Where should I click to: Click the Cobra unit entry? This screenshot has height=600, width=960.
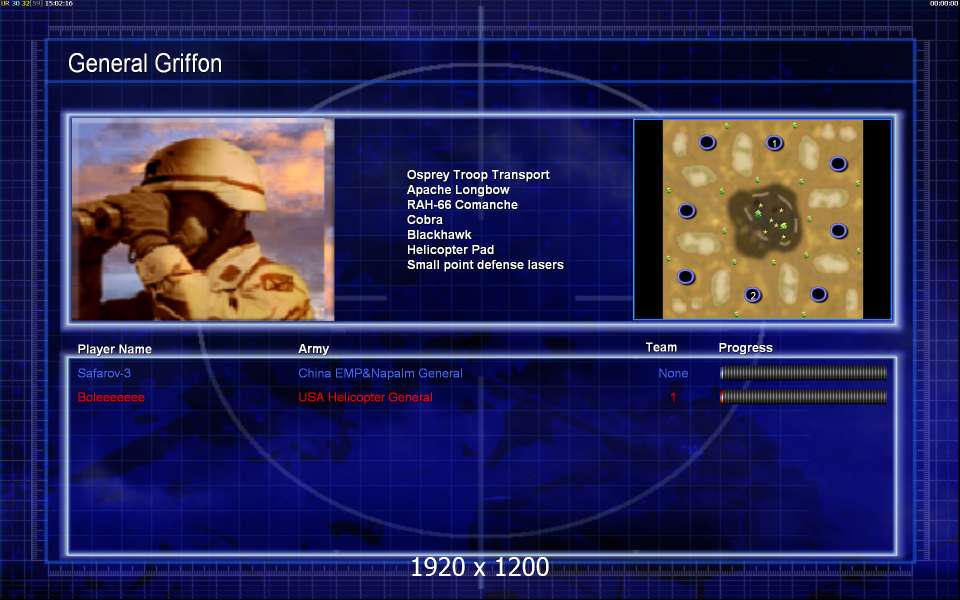click(x=424, y=220)
